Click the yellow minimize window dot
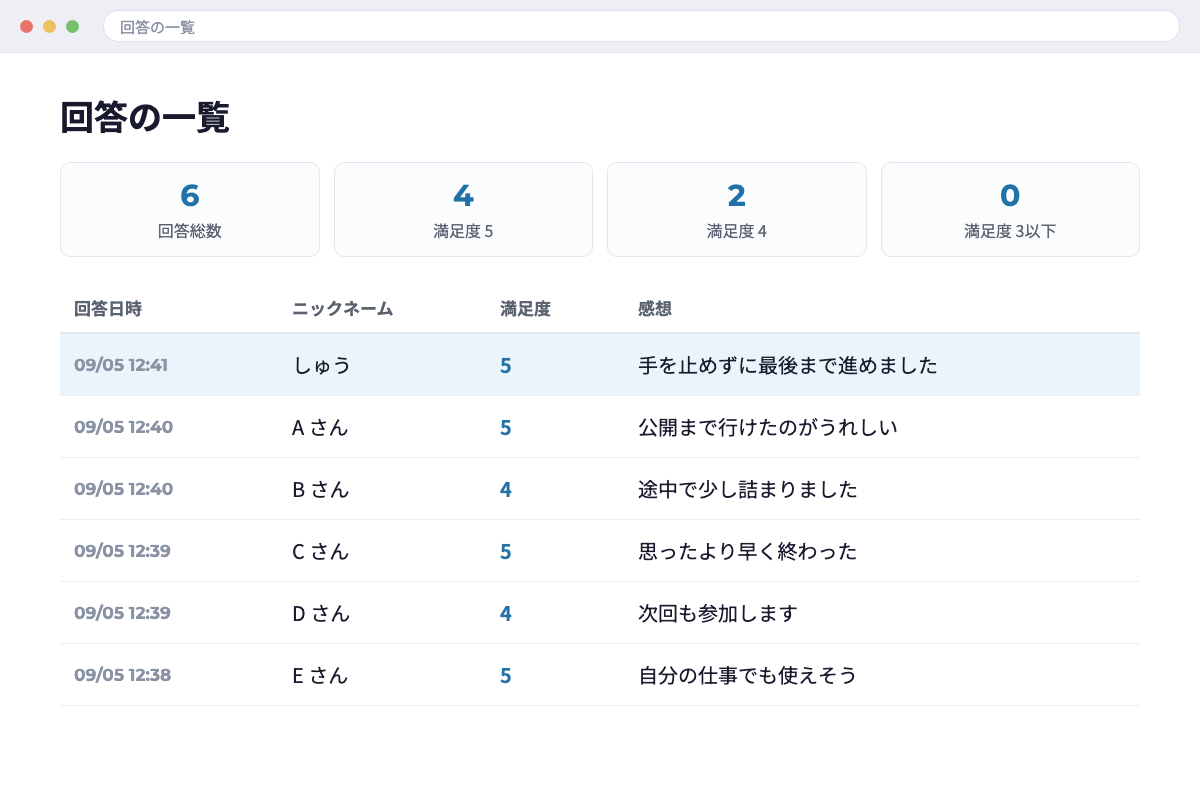 [49, 26]
